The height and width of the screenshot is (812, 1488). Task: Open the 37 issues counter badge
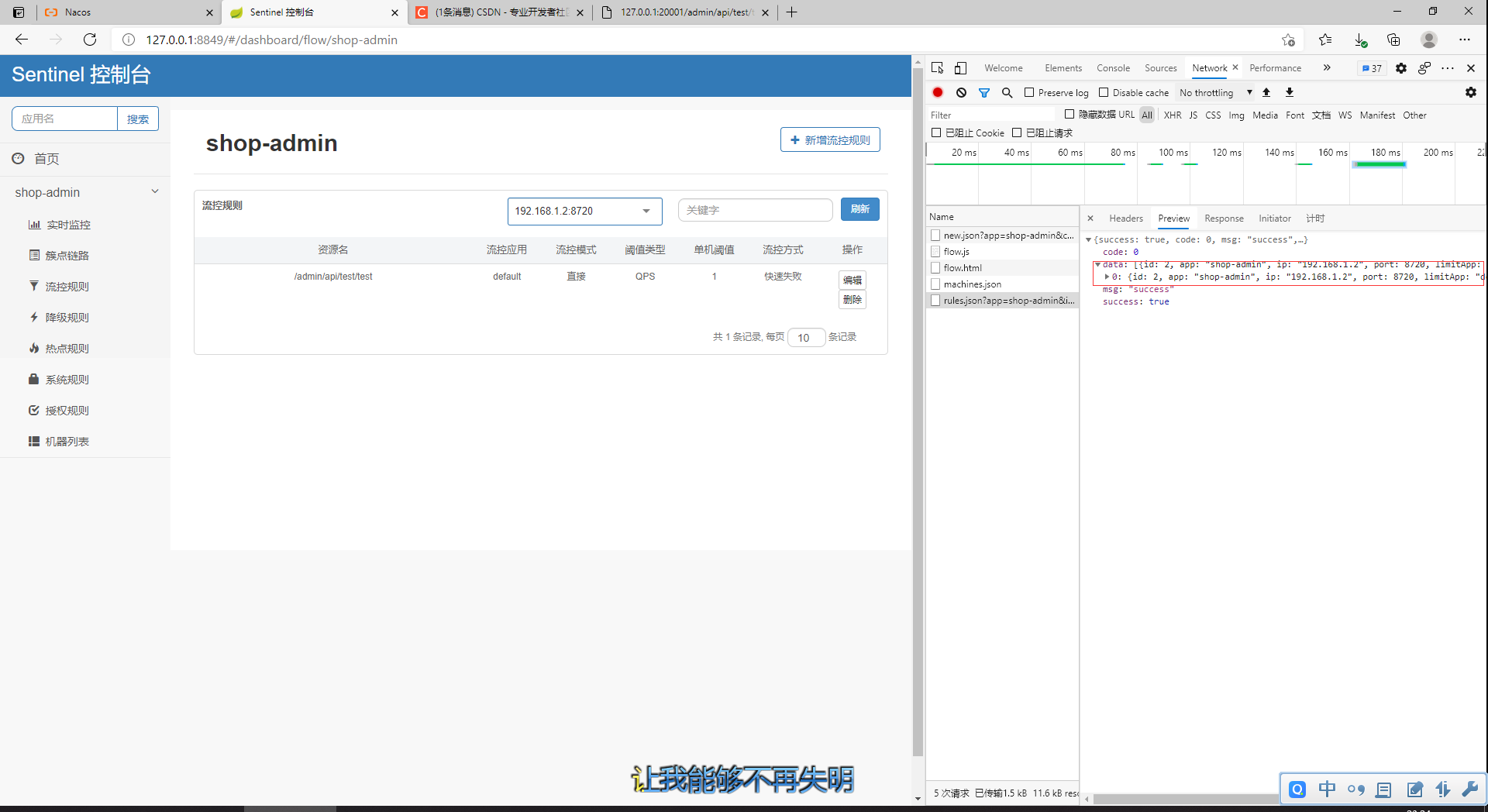pos(1372,68)
